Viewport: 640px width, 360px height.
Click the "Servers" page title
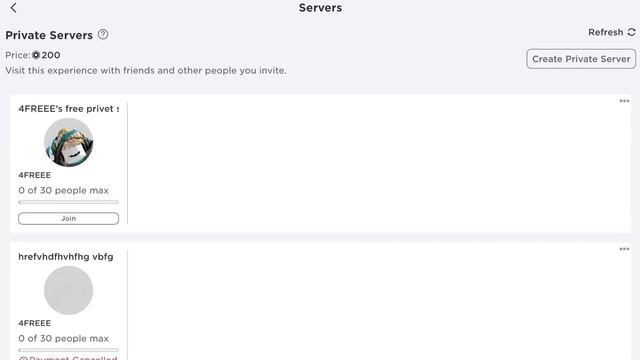point(320,8)
